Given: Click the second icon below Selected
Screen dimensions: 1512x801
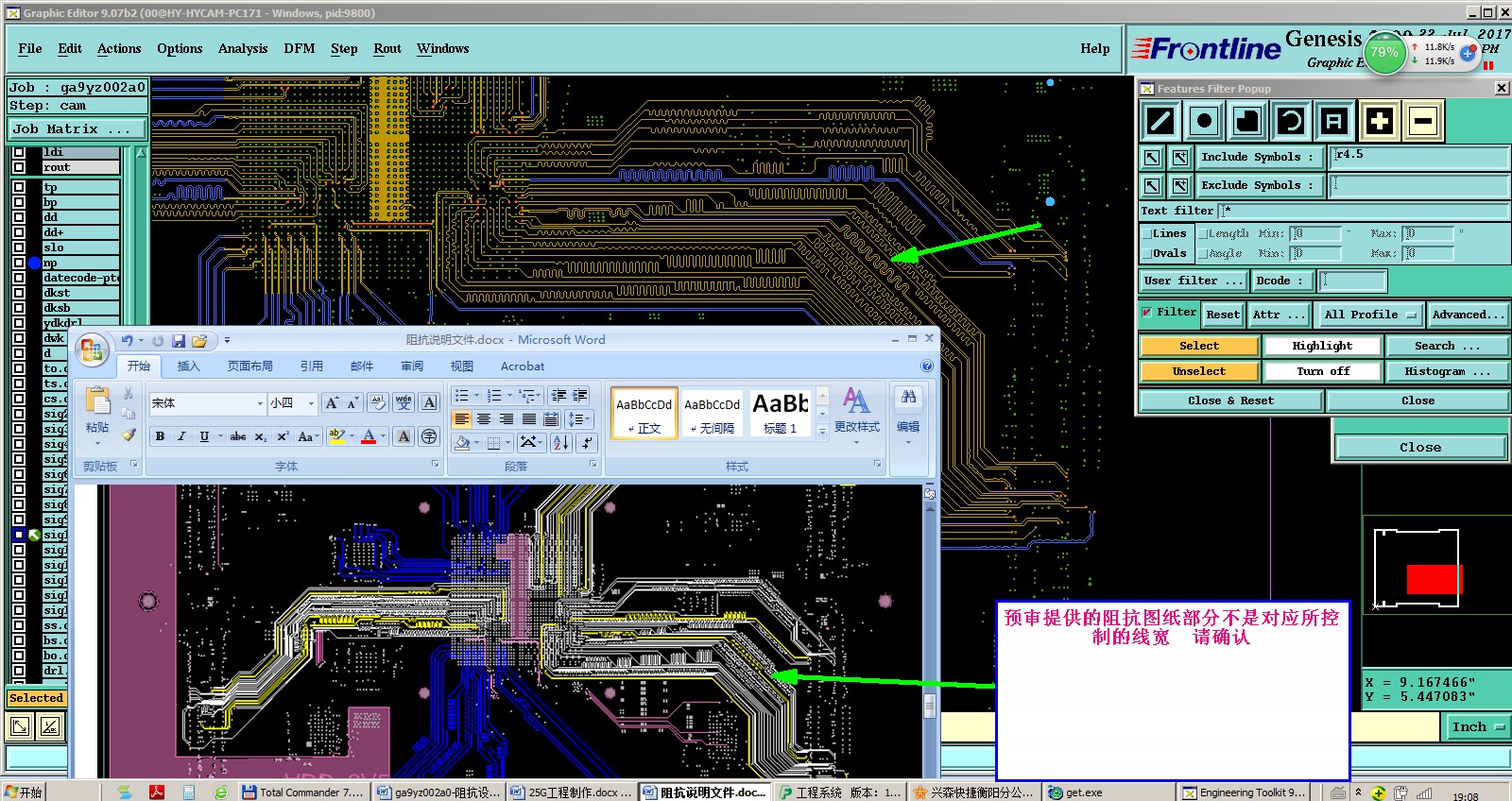Looking at the screenshot, I should point(50,726).
